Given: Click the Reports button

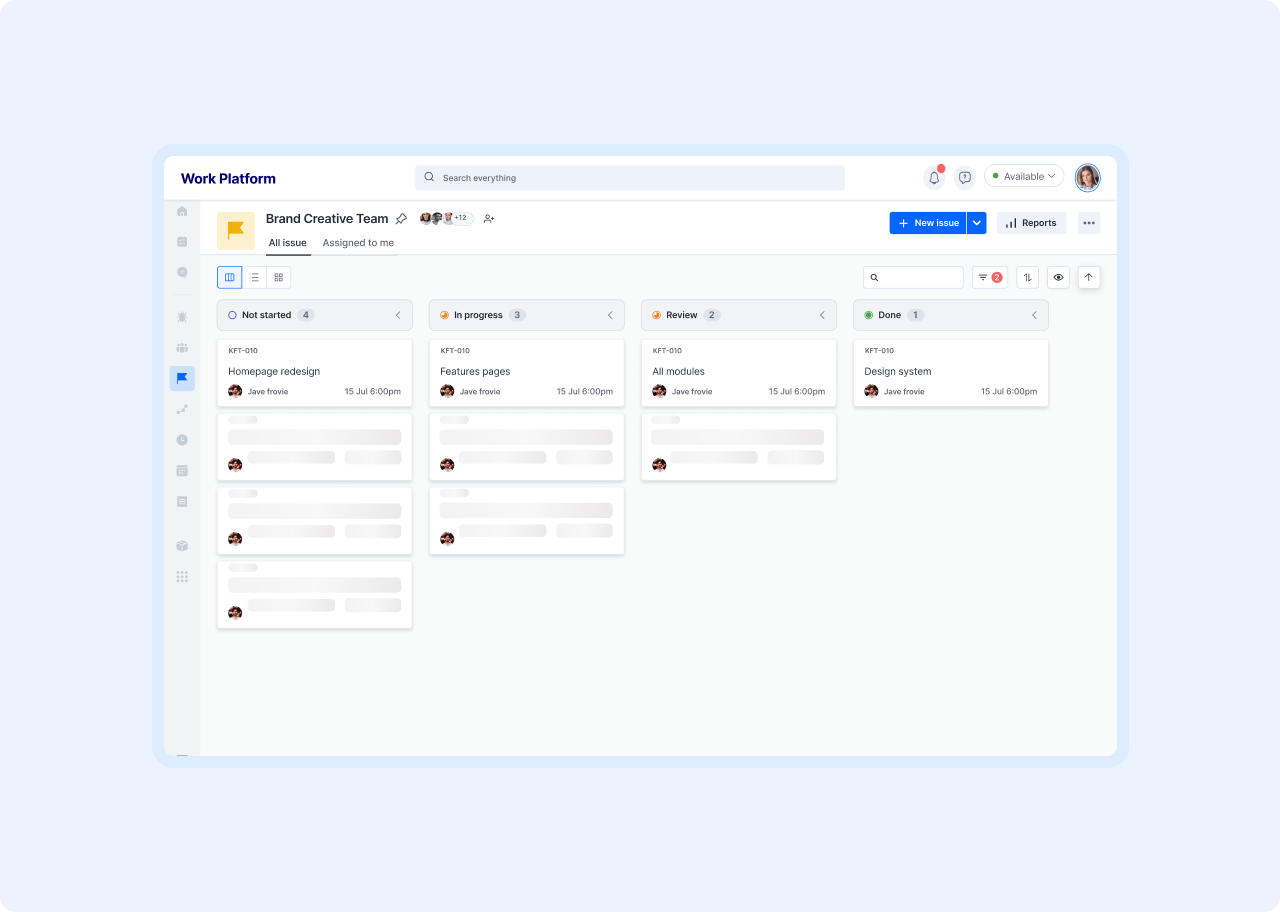Looking at the screenshot, I should [x=1031, y=223].
